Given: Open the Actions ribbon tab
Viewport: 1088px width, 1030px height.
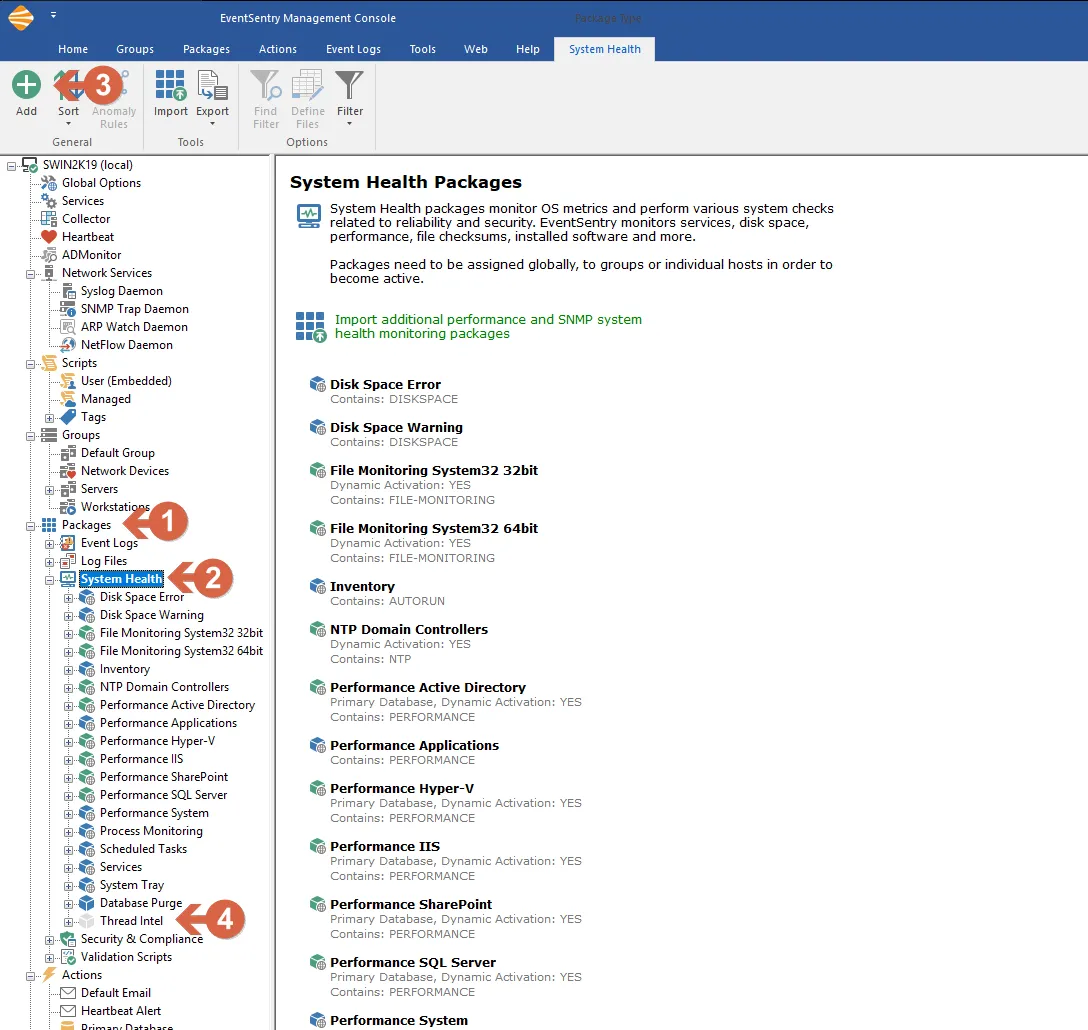Looking at the screenshot, I should click(278, 49).
